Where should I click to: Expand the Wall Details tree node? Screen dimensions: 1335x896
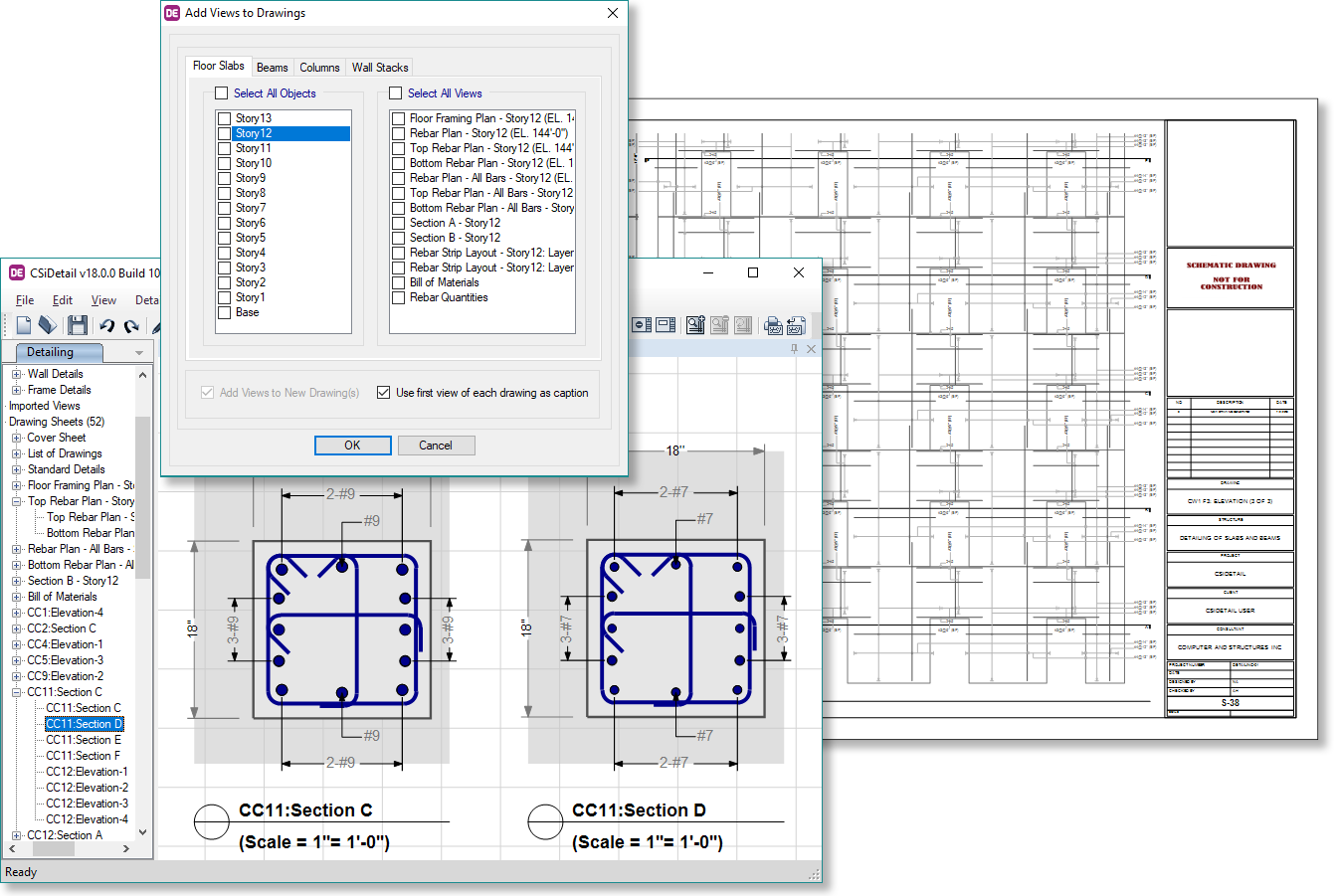17,374
